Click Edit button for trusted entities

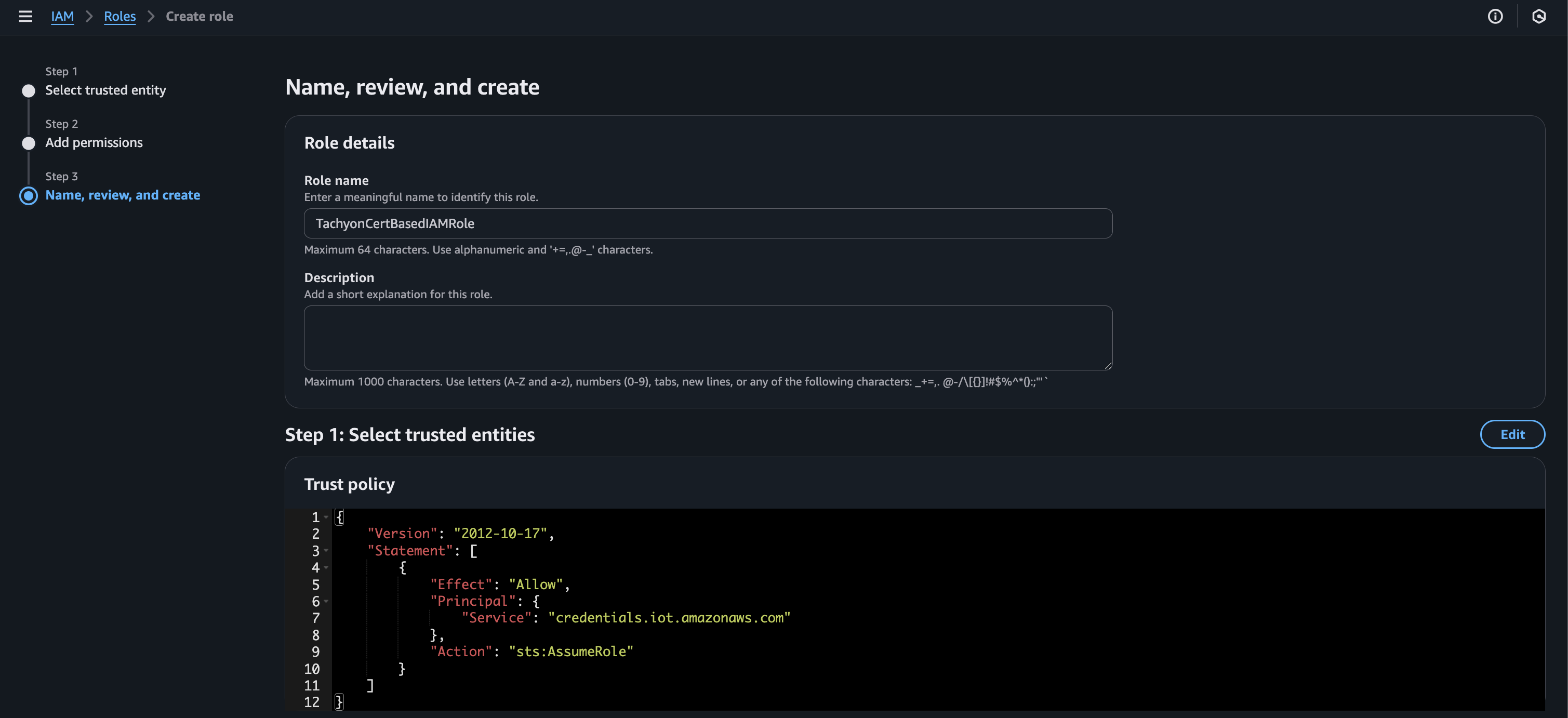click(1512, 434)
